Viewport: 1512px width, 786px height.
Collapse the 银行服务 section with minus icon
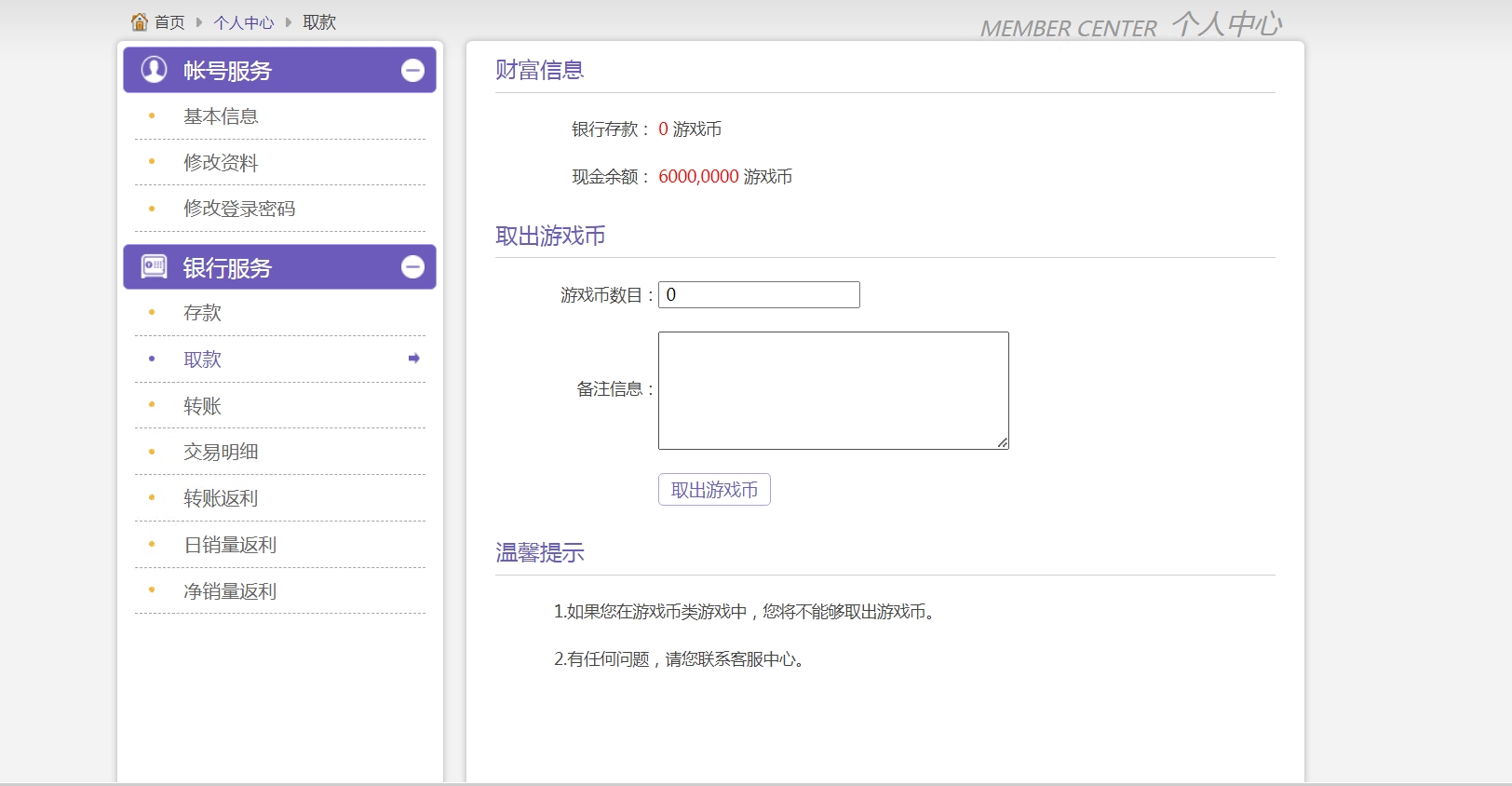(412, 267)
